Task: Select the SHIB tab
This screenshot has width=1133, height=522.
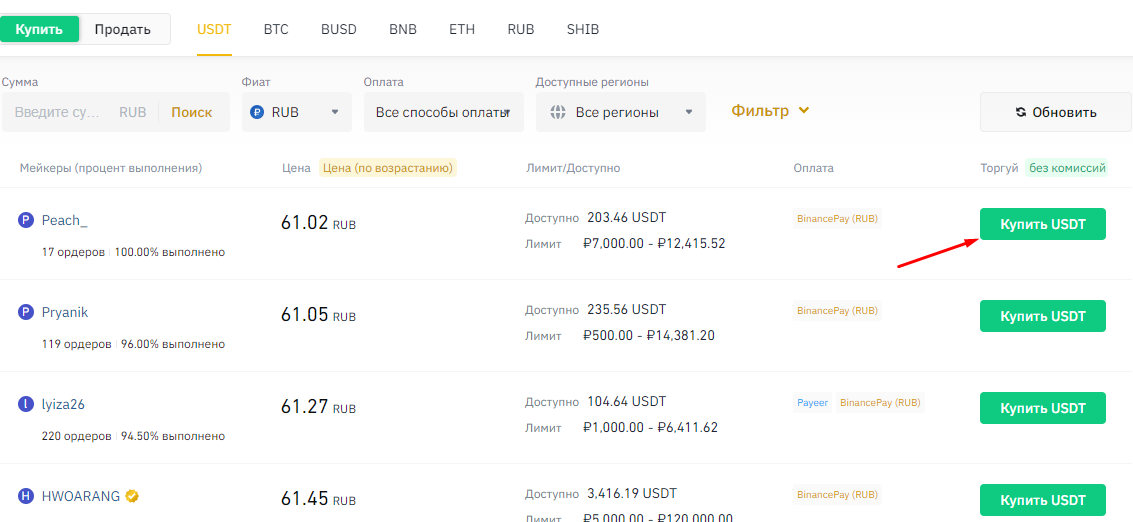Action: pyautogui.click(x=582, y=30)
